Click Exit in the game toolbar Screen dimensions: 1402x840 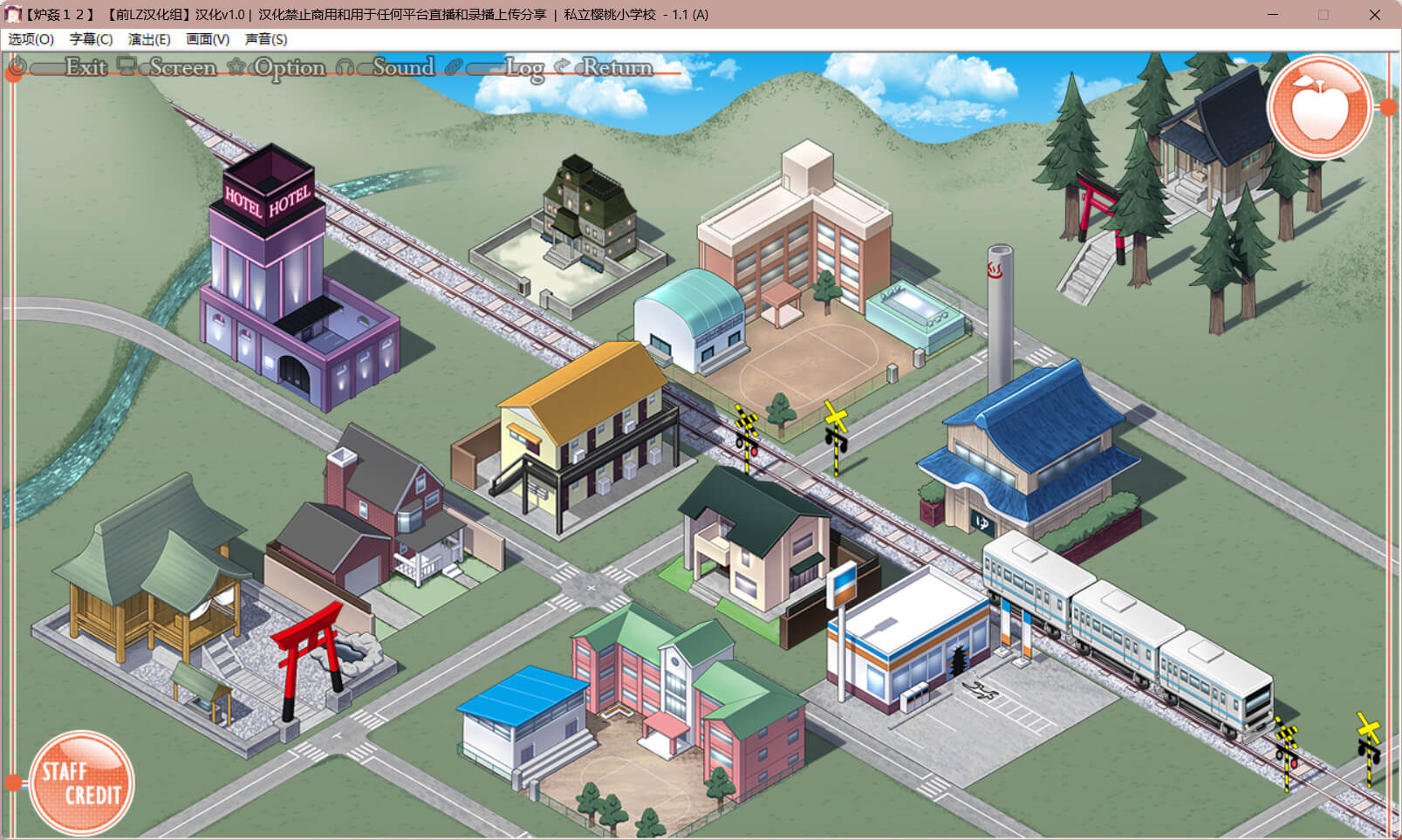(85, 67)
